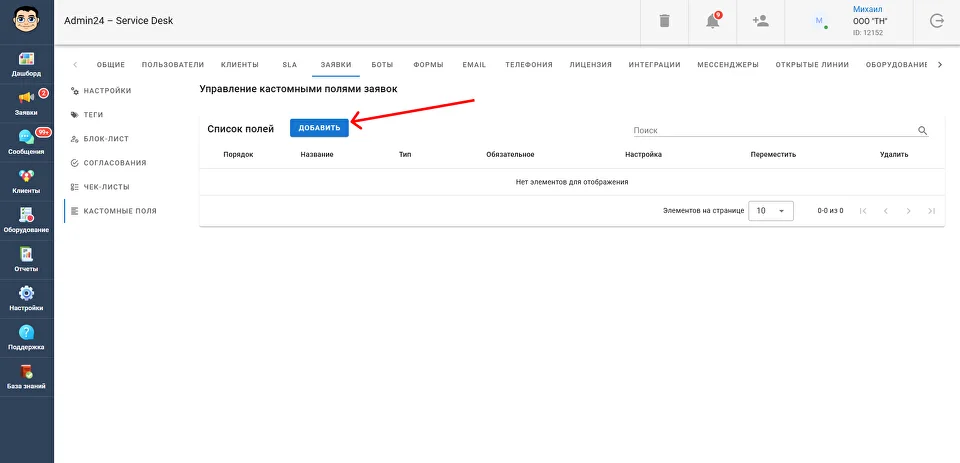Viewport: 960px width, 463px height.
Task: Click the Обязательное column header
Action: (x=510, y=154)
